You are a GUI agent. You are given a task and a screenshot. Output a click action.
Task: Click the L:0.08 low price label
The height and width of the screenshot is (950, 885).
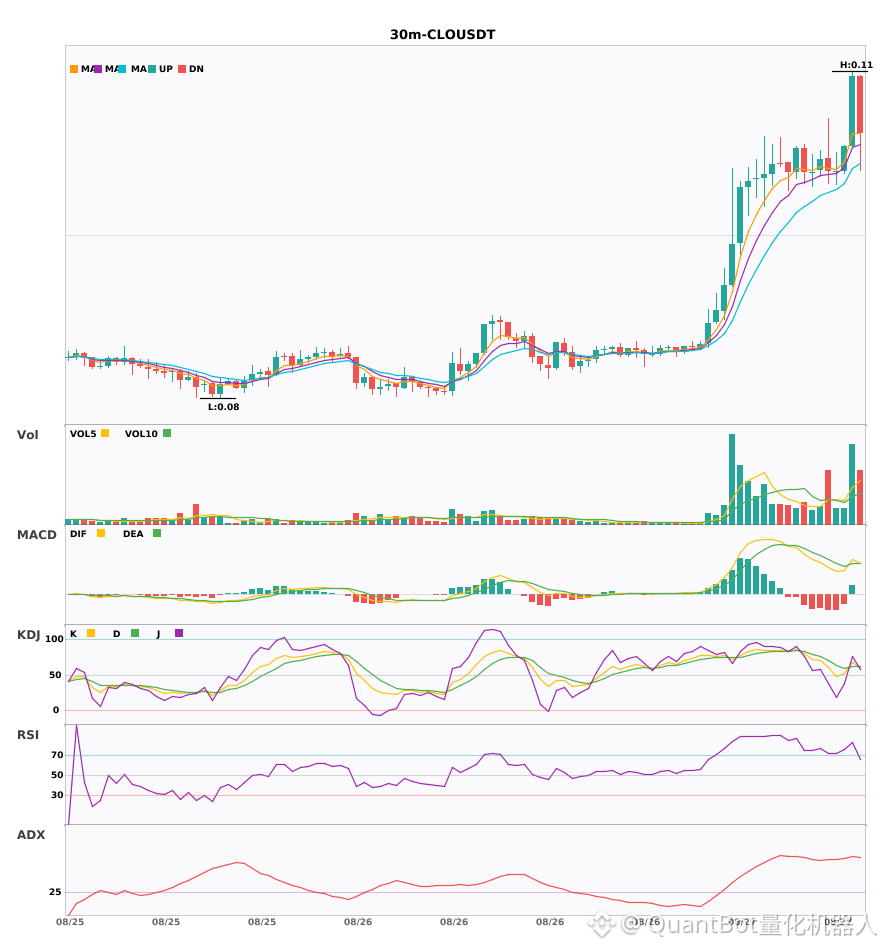(224, 407)
